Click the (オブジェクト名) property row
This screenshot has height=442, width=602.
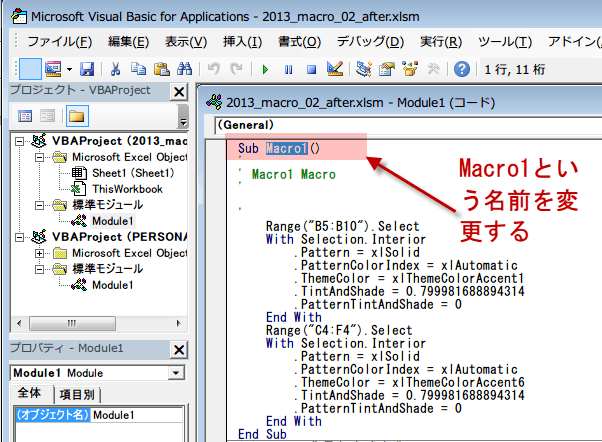pyautogui.click(x=53, y=415)
